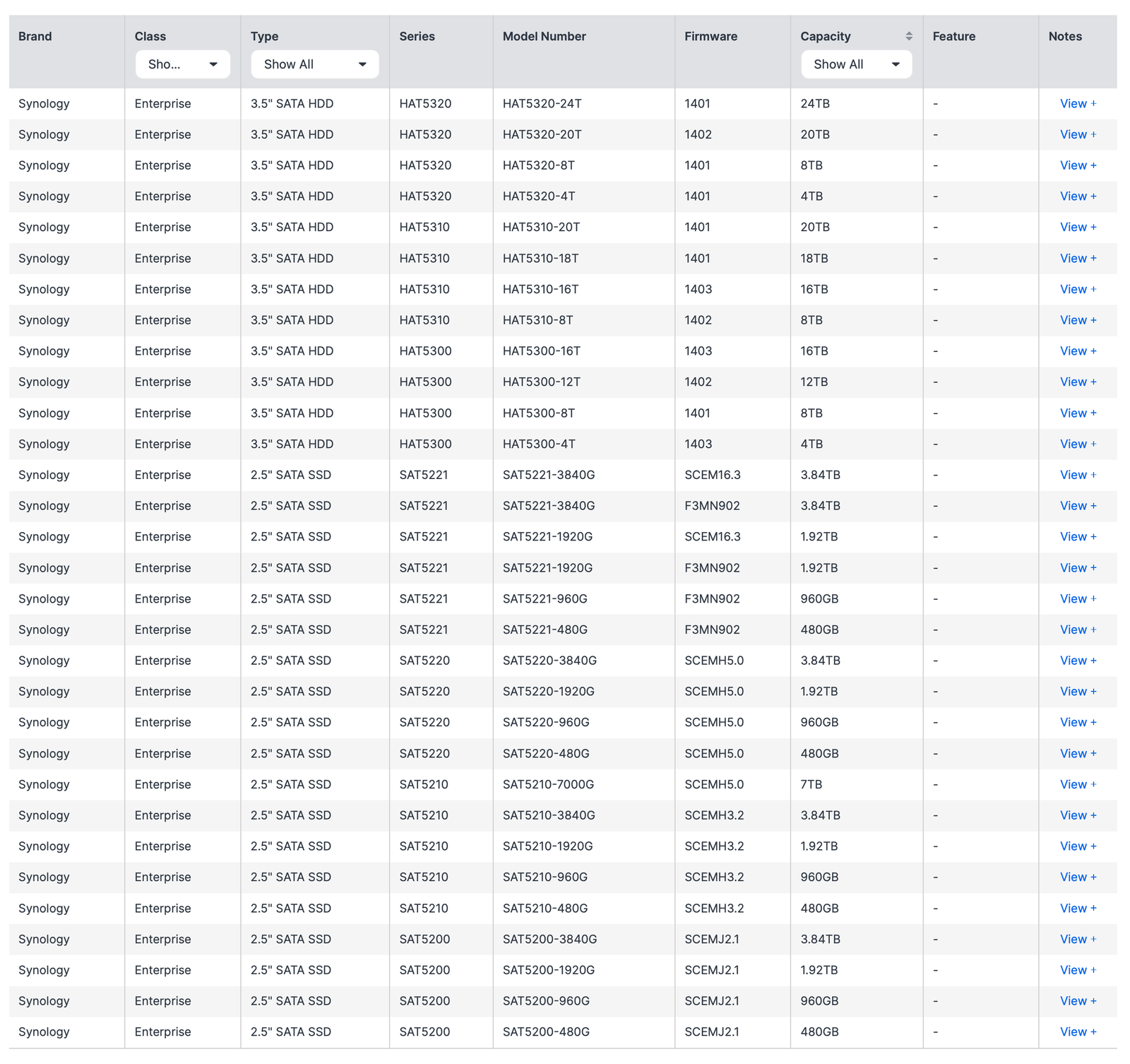Image resolution: width=1130 pixels, height=1064 pixels.
Task: View notes for SAT5210-7000G
Action: click(x=1078, y=785)
